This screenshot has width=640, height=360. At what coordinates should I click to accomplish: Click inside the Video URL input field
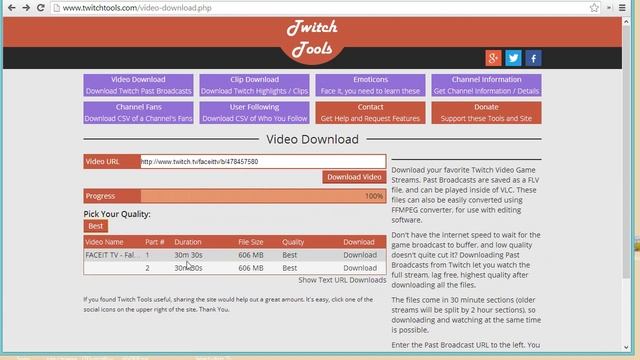pyautogui.click(x=263, y=161)
